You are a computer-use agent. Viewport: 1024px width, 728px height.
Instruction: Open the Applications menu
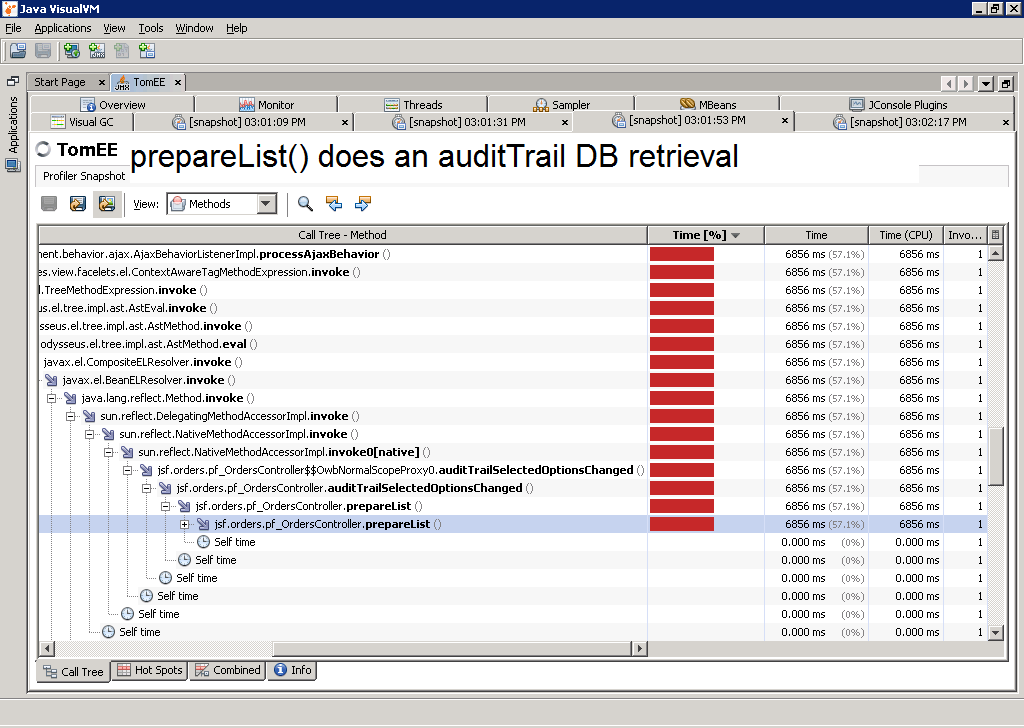pyautogui.click(x=63, y=28)
